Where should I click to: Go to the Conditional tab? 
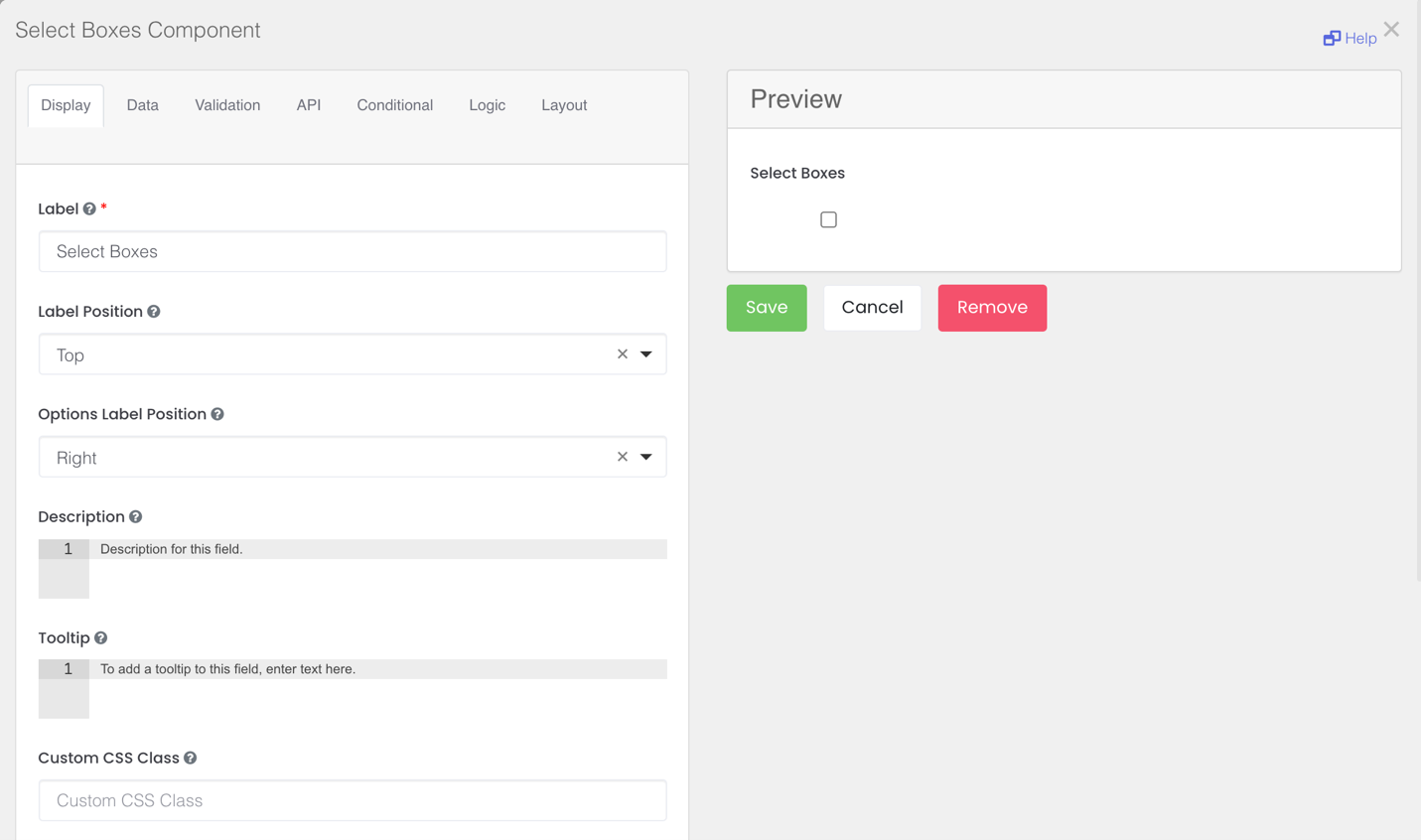(394, 105)
